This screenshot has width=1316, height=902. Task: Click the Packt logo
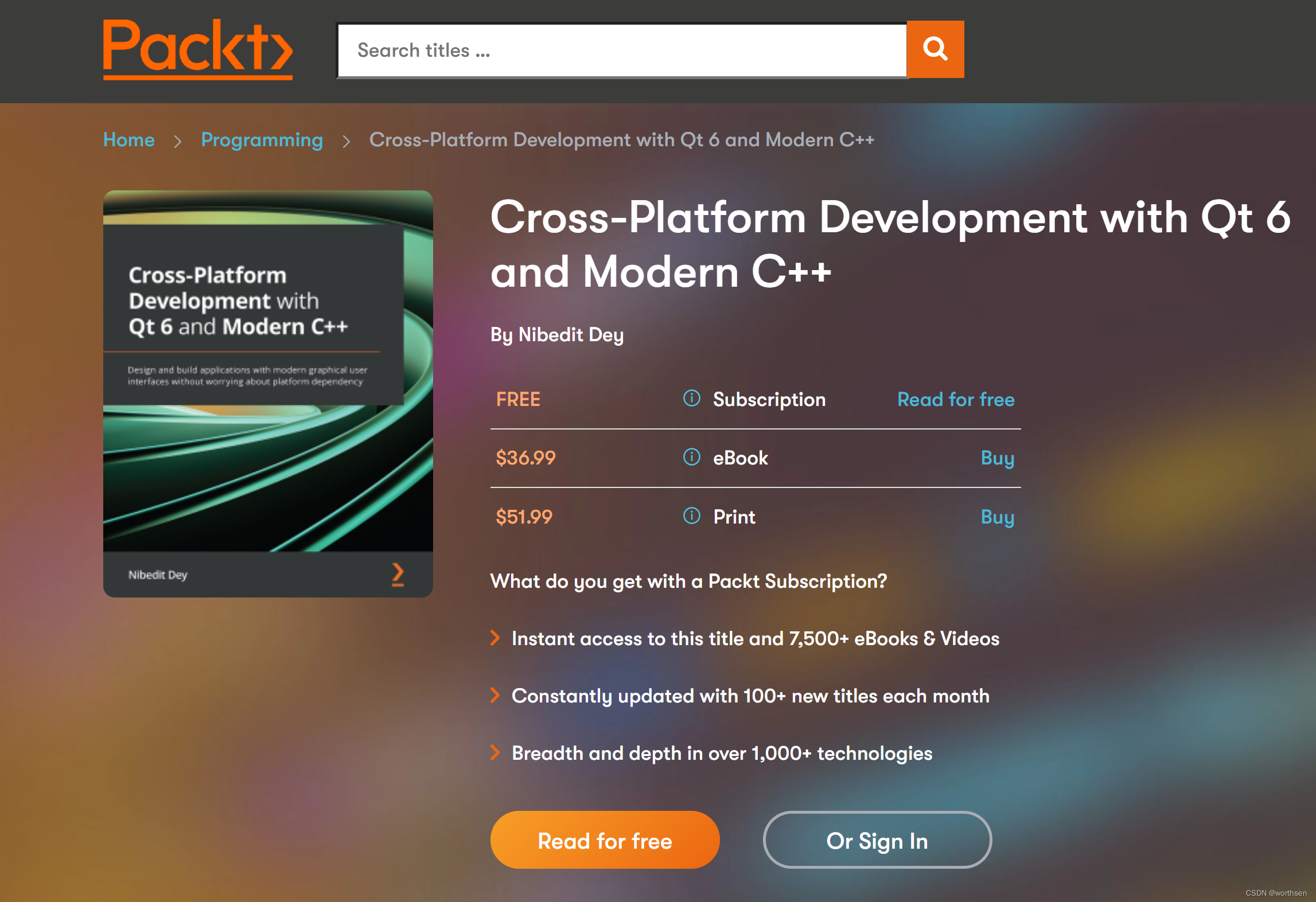197,49
